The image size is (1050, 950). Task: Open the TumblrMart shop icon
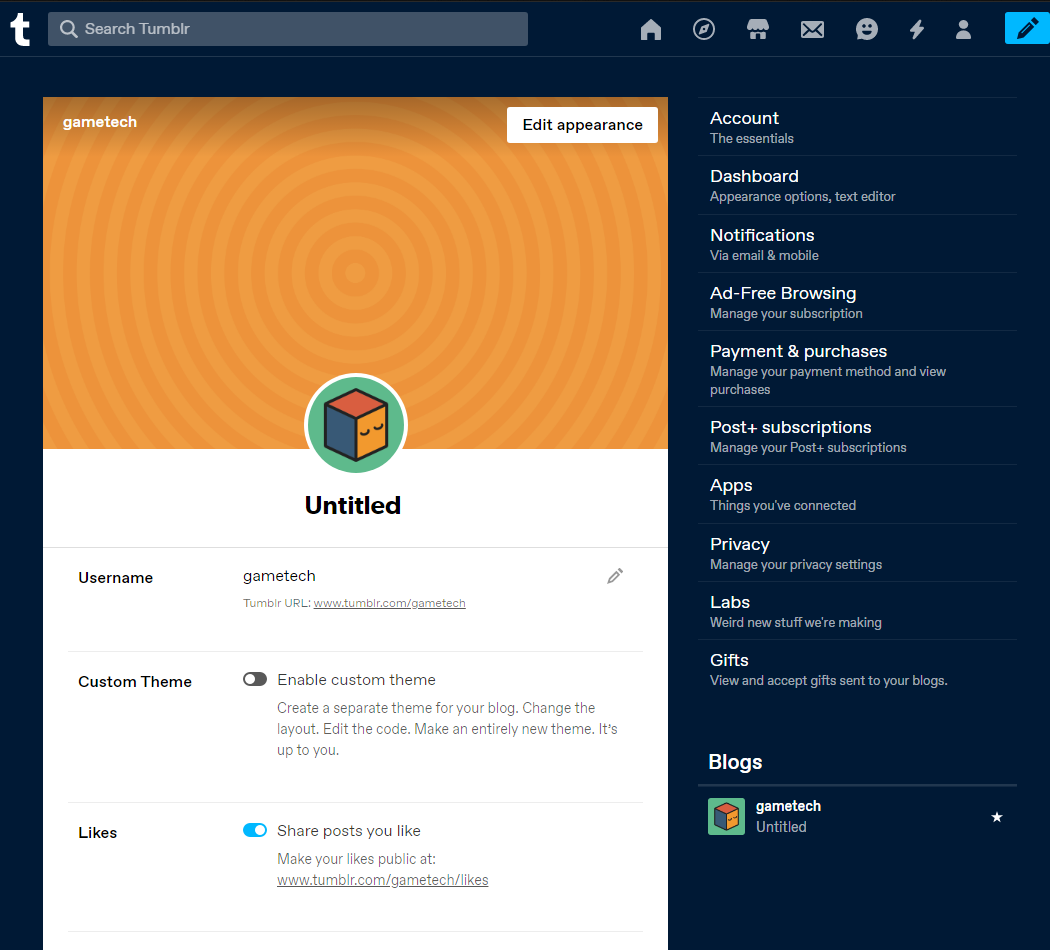757,29
